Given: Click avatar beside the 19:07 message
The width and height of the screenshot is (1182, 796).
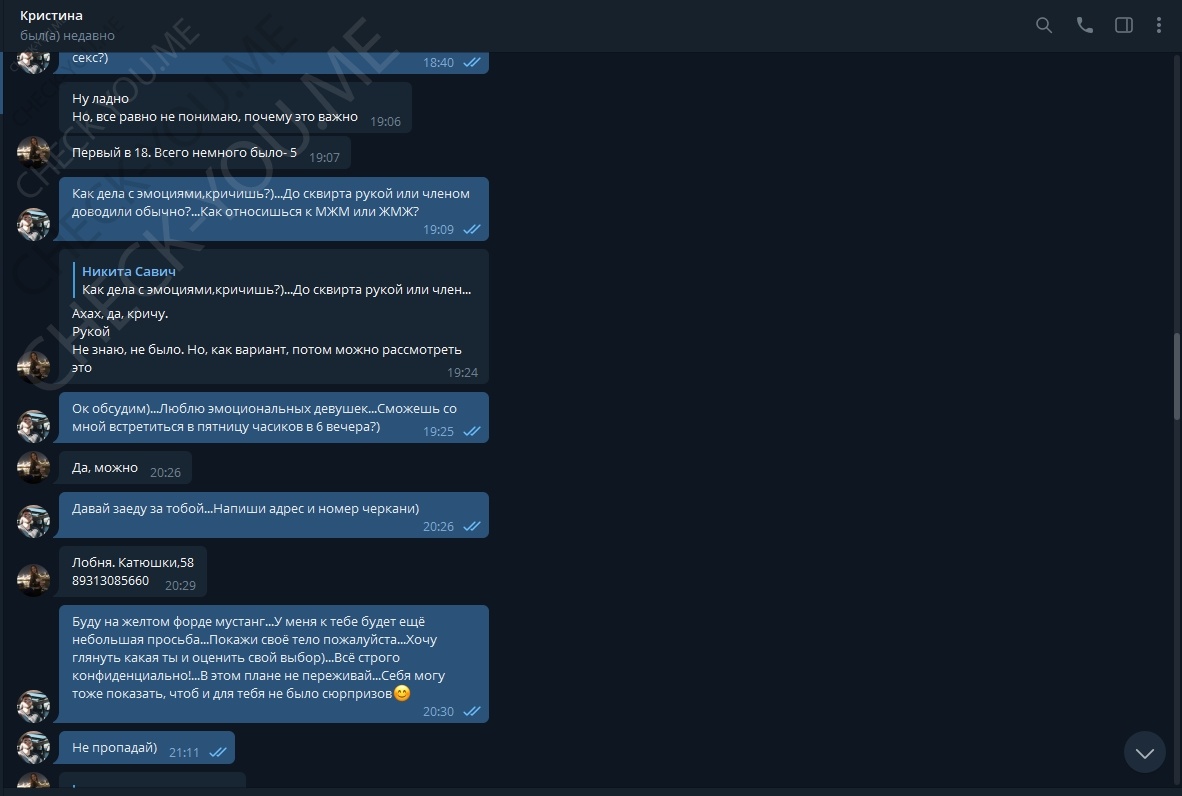Looking at the screenshot, I should [33, 152].
